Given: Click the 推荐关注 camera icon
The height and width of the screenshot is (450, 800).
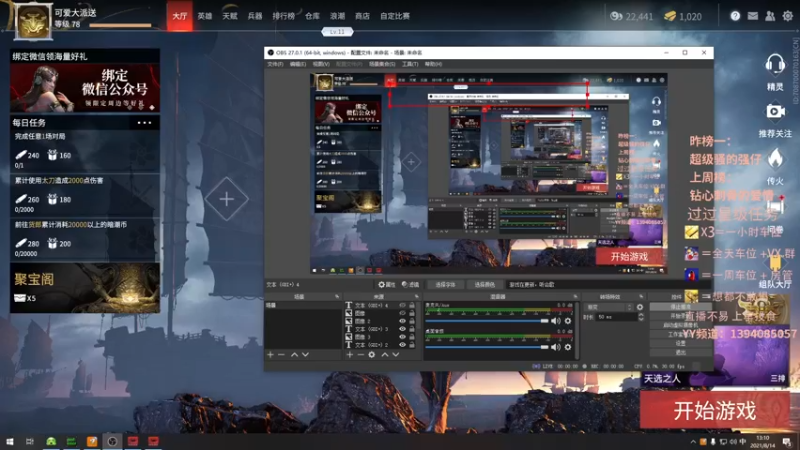Looking at the screenshot, I should 775,112.
